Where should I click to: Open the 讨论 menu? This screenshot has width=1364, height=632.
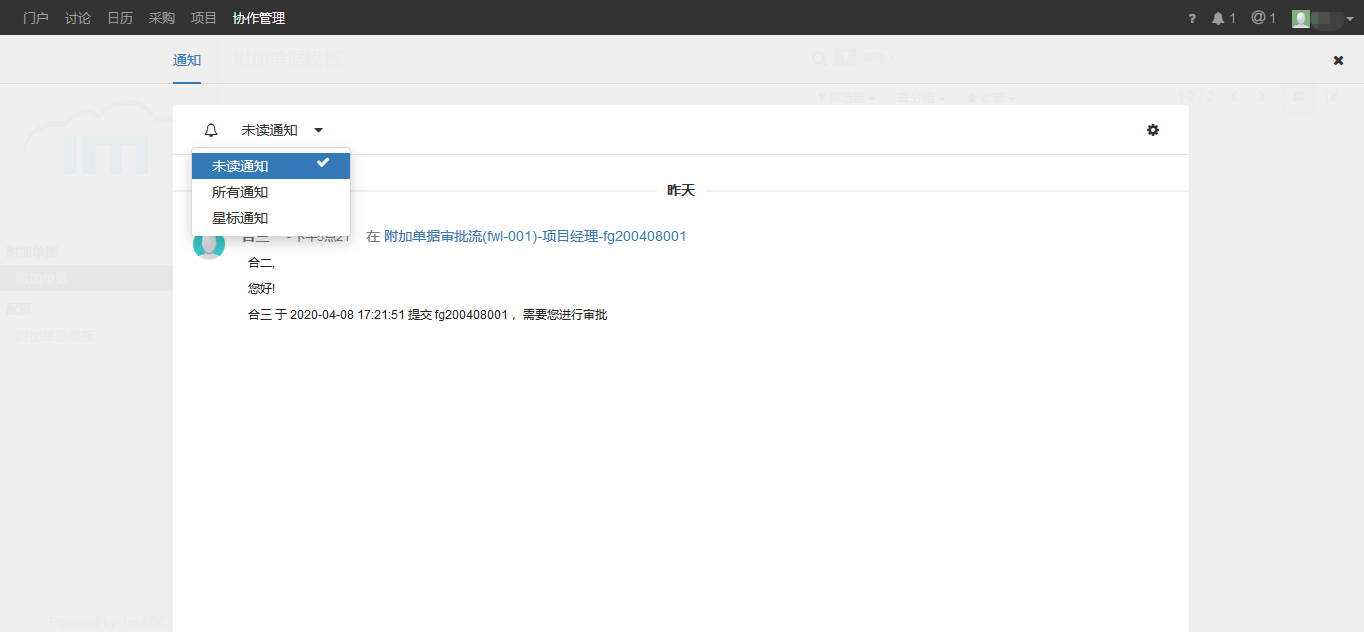point(78,18)
